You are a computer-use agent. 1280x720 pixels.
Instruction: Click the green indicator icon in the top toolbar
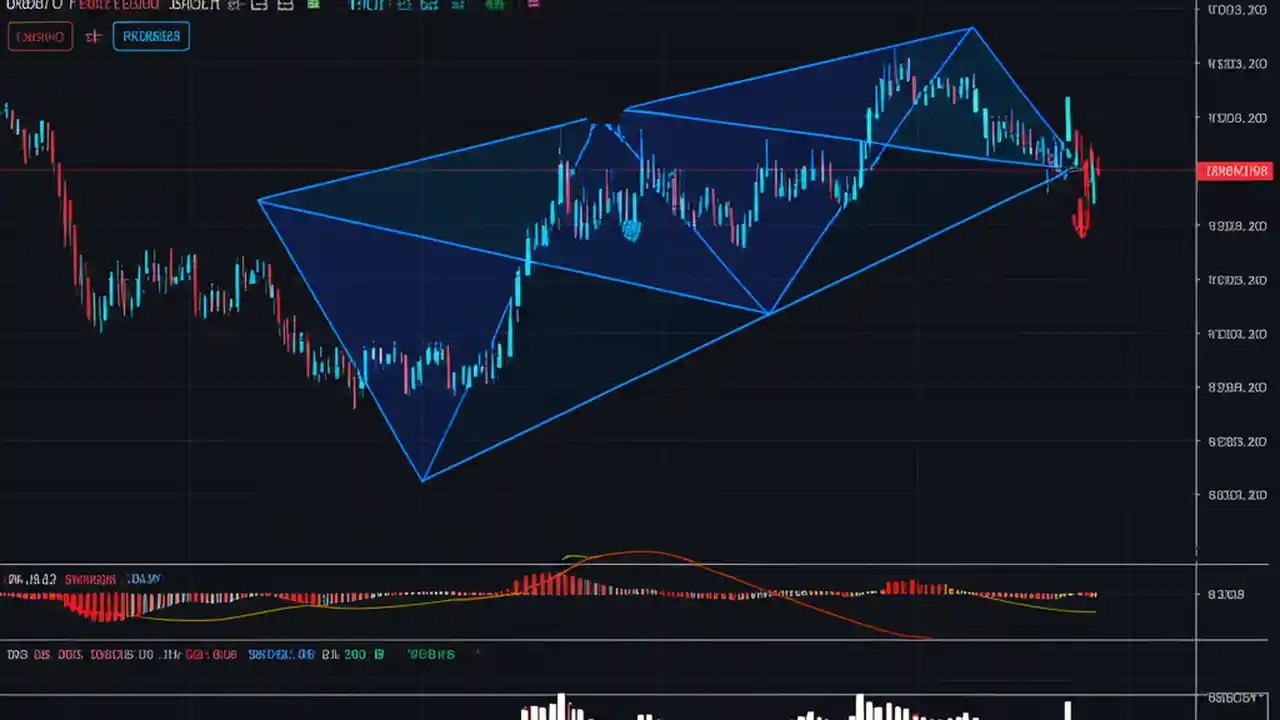(x=313, y=5)
